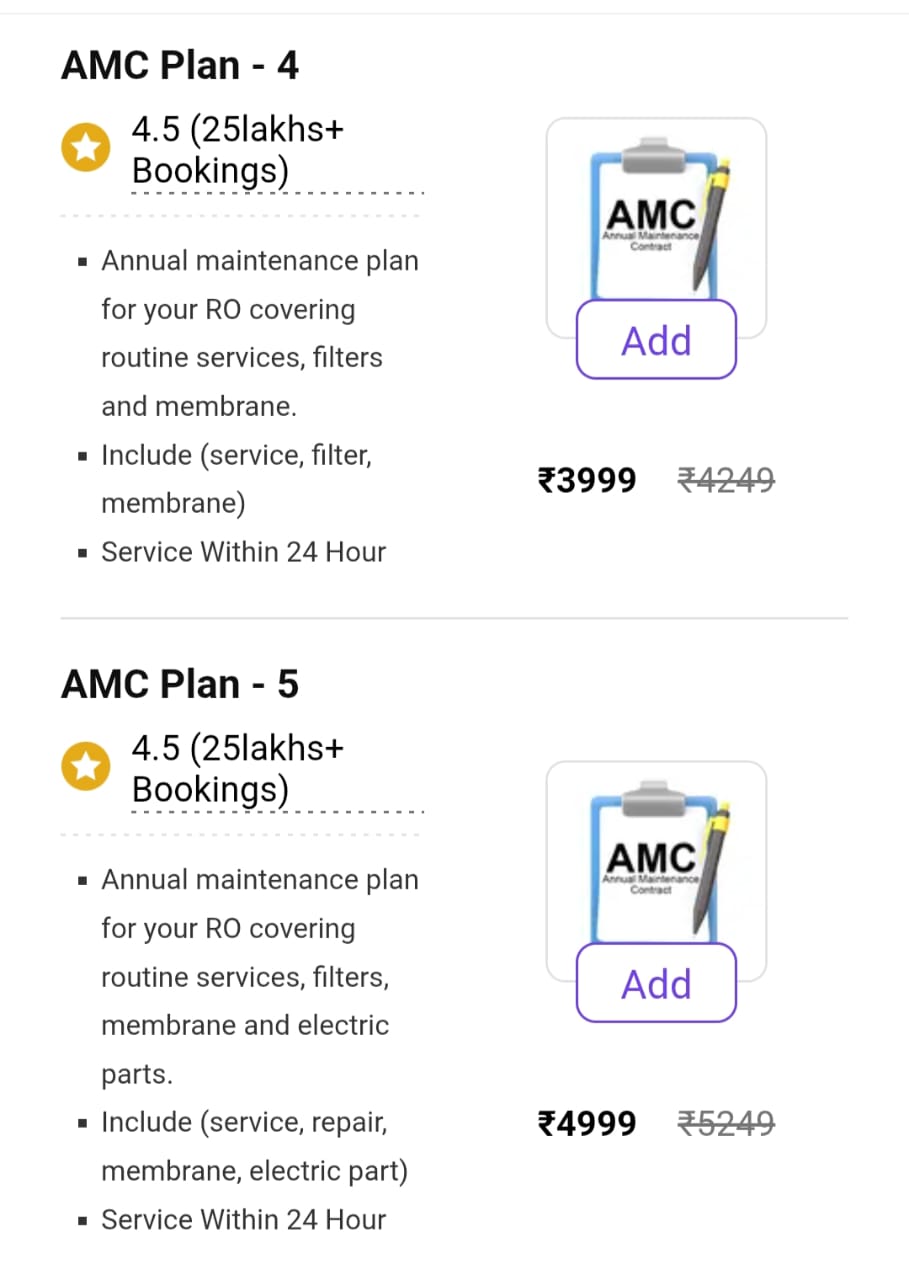Select the ₹3999 discounted price
This screenshot has width=909, height=1280.
pyautogui.click(x=587, y=481)
